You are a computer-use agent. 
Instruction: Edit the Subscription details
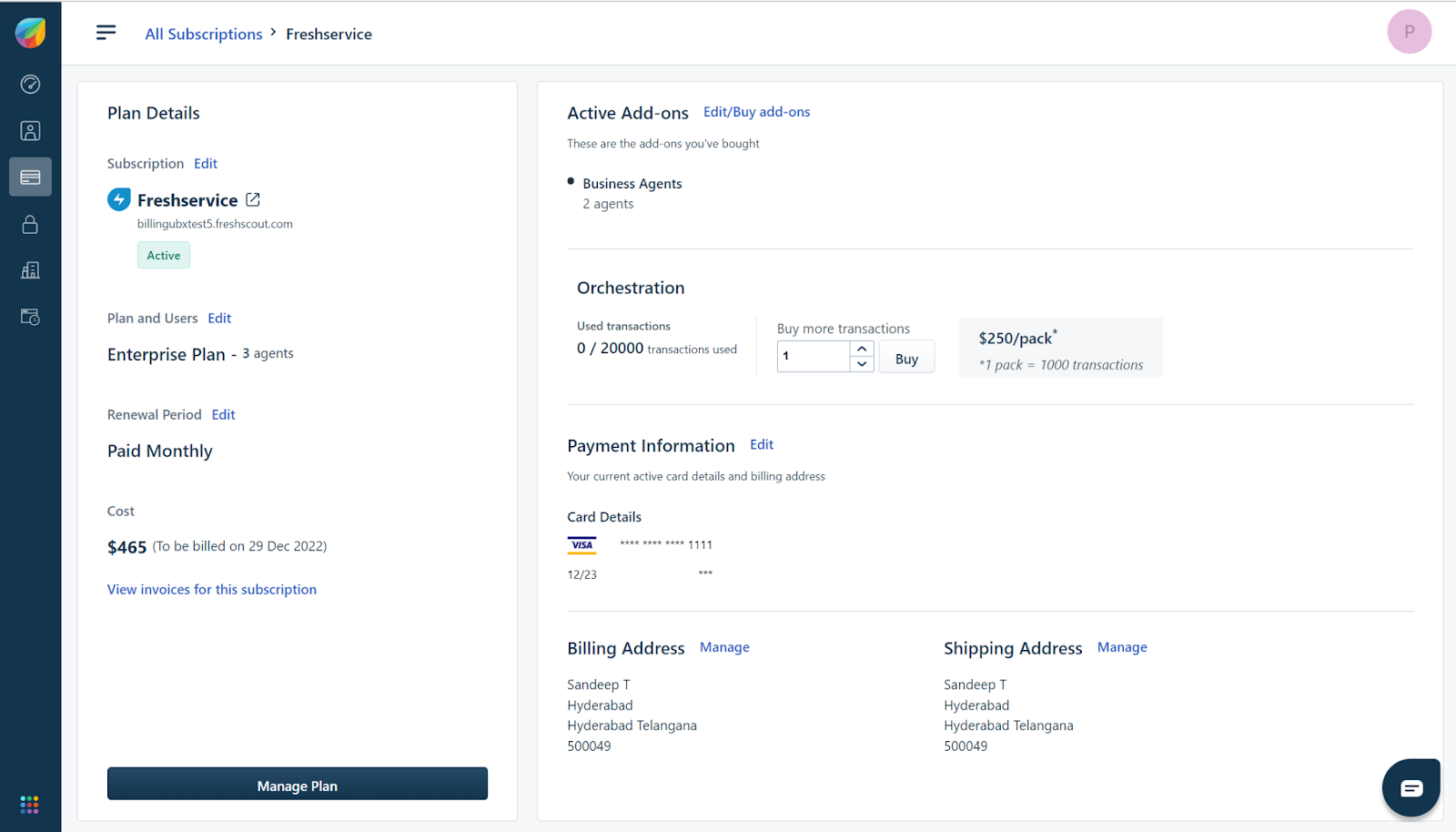point(206,164)
